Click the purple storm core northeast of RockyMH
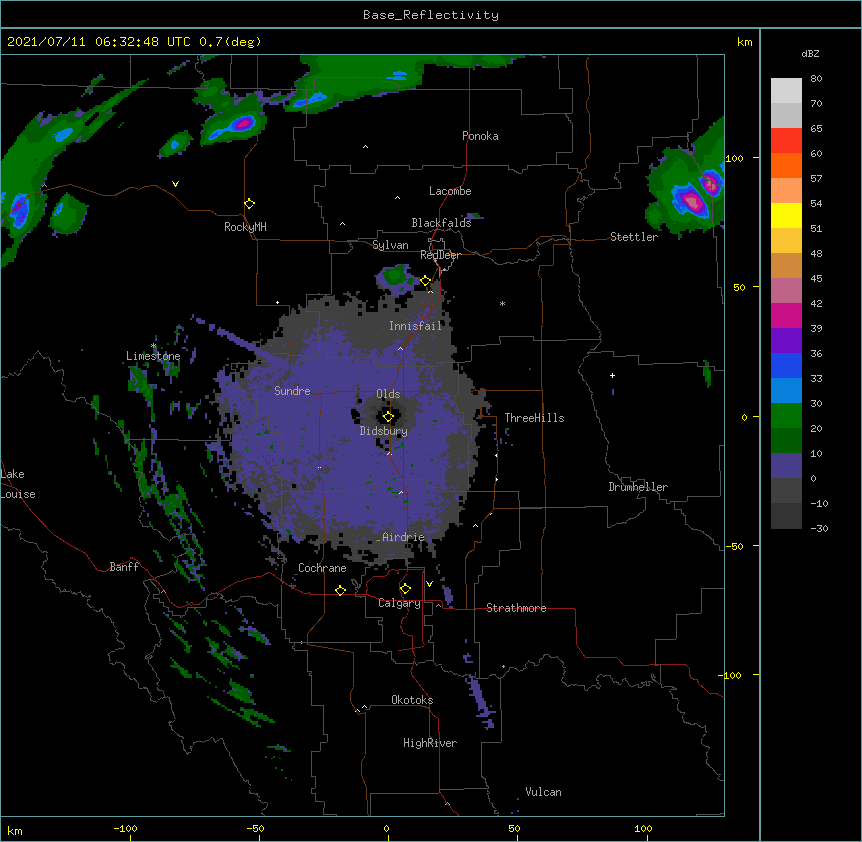 click(x=242, y=123)
